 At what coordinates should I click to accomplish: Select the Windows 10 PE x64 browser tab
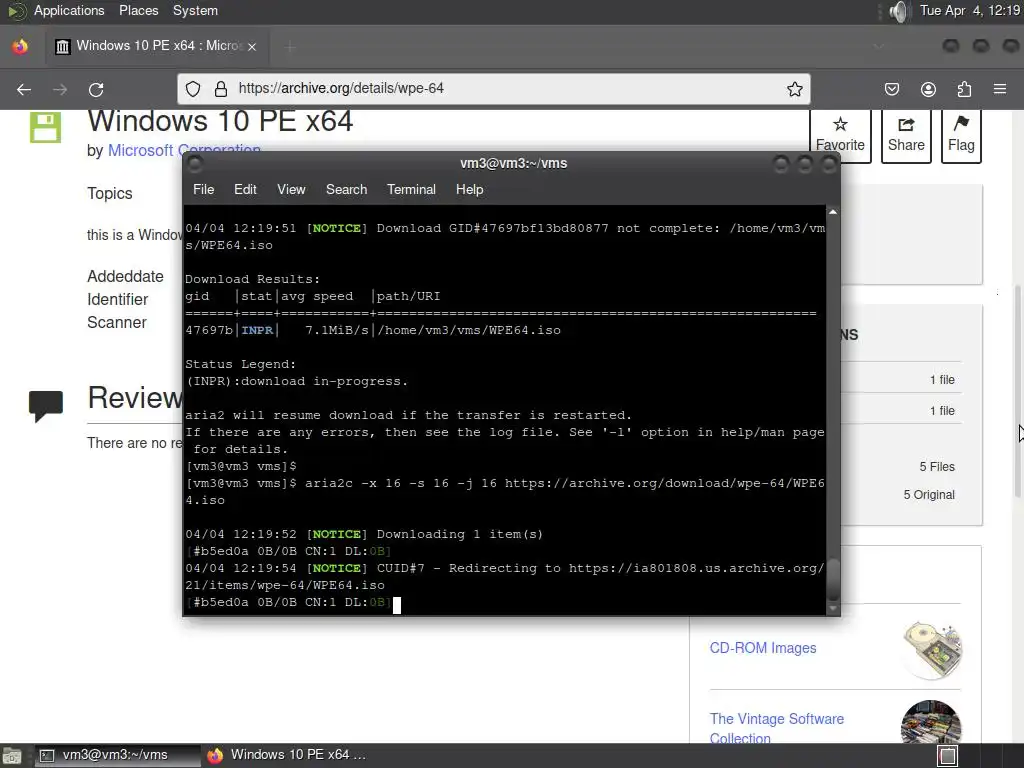(157, 46)
